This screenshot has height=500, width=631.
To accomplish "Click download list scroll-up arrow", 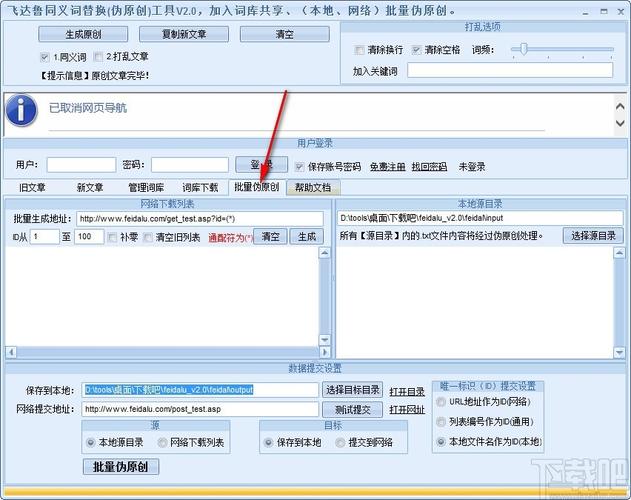I will (x=324, y=253).
